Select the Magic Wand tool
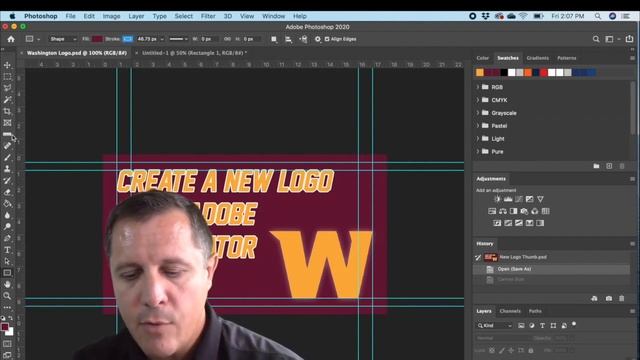The height and width of the screenshot is (360, 640). pos(7,100)
